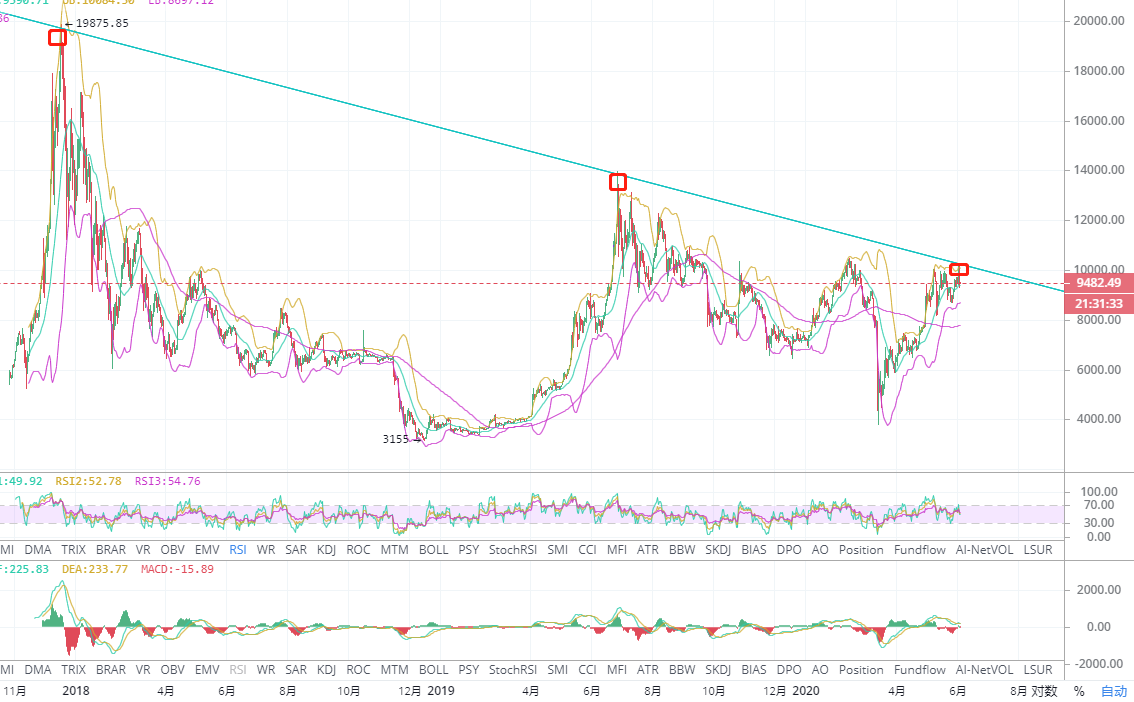Switch MACD pane to ATR indicator
The image size is (1134, 702).
[x=647, y=669]
